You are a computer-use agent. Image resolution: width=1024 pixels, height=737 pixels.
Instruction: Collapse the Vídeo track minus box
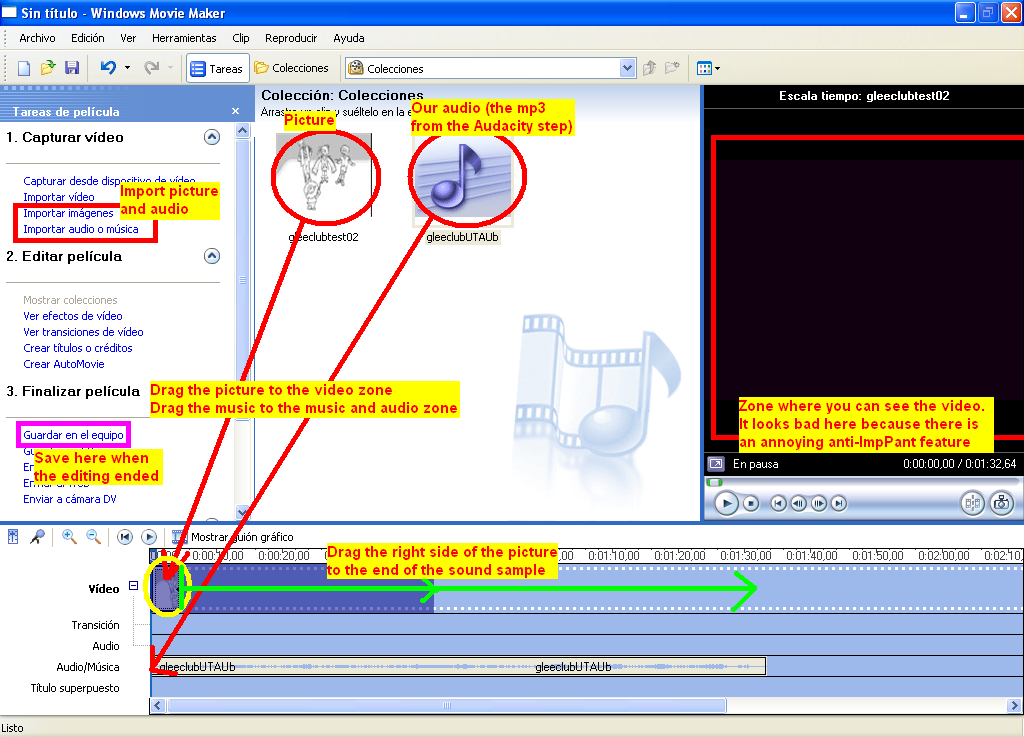click(133, 586)
